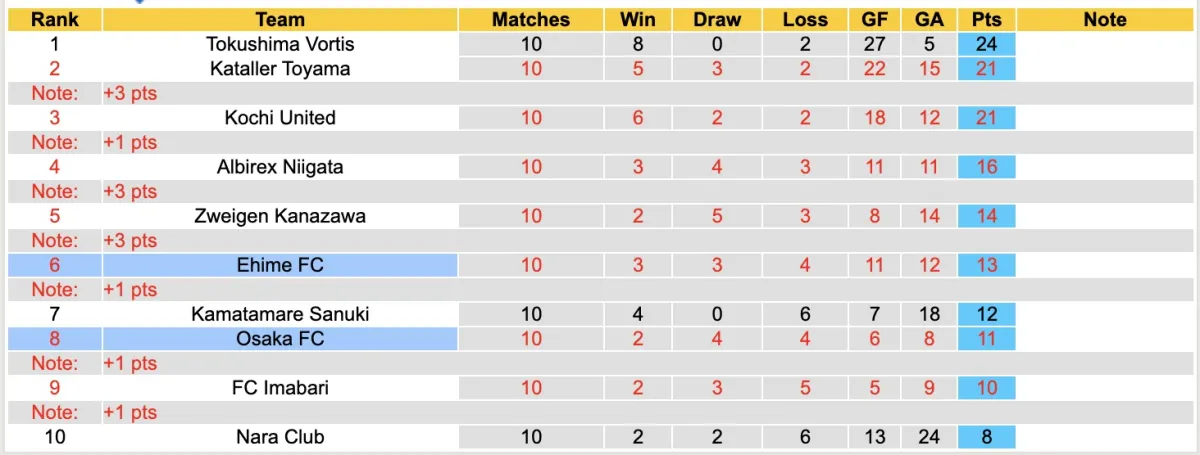Click Nara Club's 8 points cell
The width and height of the screenshot is (1200, 455).
coord(986,437)
